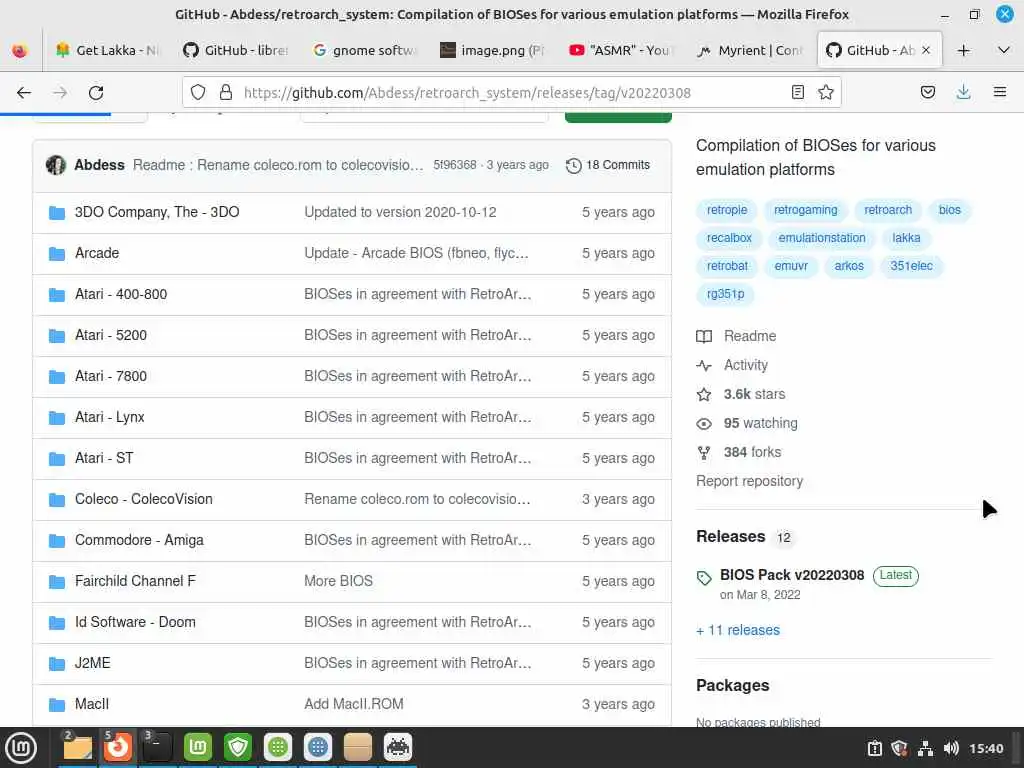Select the recalbox topic tag
Image resolution: width=1024 pixels, height=768 pixels.
click(729, 238)
